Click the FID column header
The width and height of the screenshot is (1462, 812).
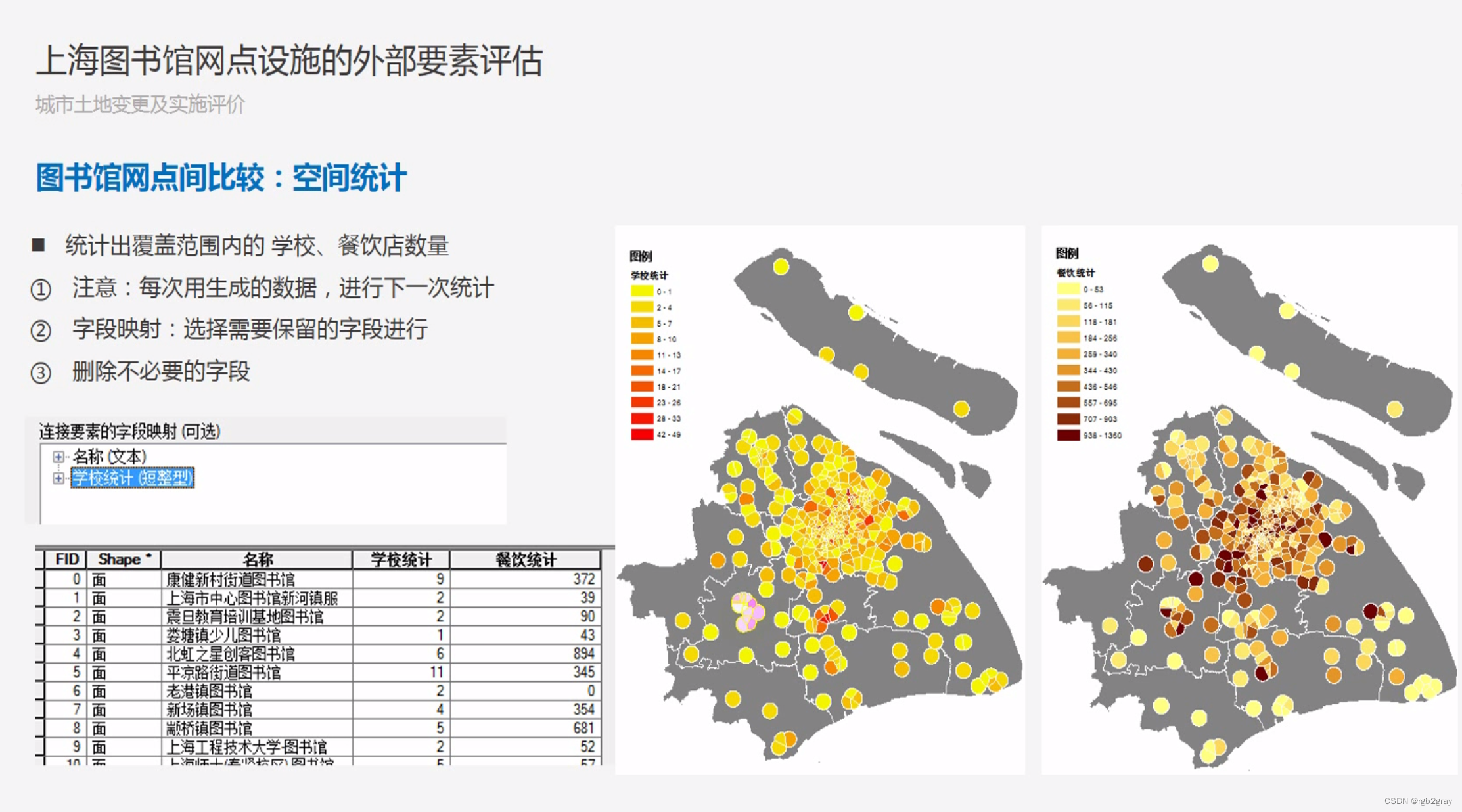[66, 559]
